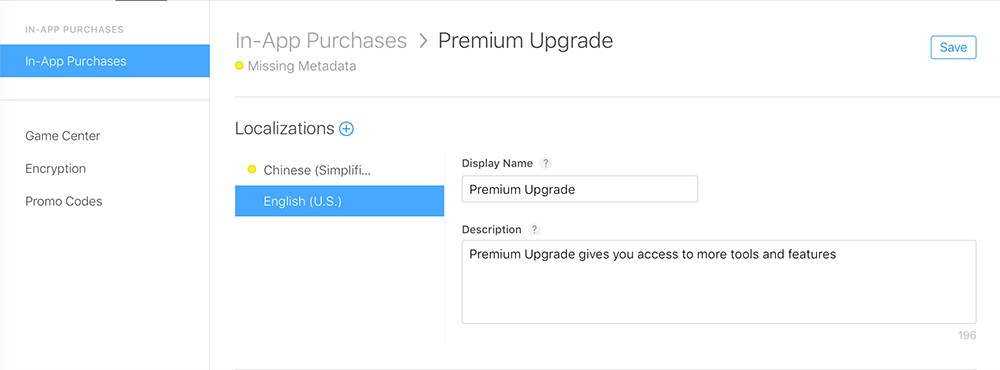Click into the Display Name field
Image resolution: width=1000 pixels, height=370 pixels.
(x=580, y=189)
